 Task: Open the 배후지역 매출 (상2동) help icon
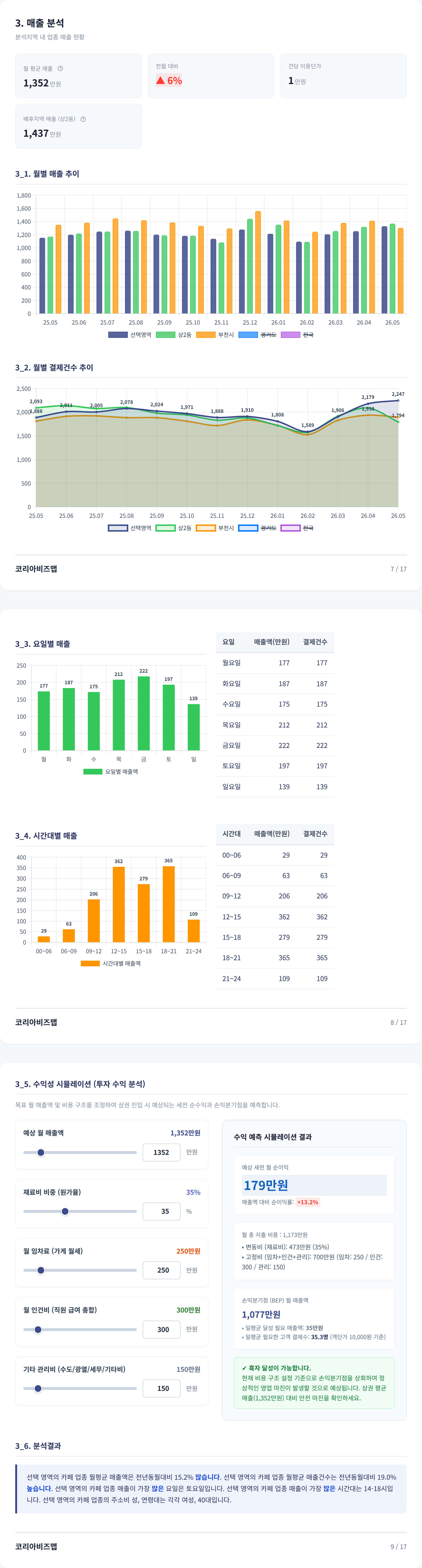click(x=83, y=119)
